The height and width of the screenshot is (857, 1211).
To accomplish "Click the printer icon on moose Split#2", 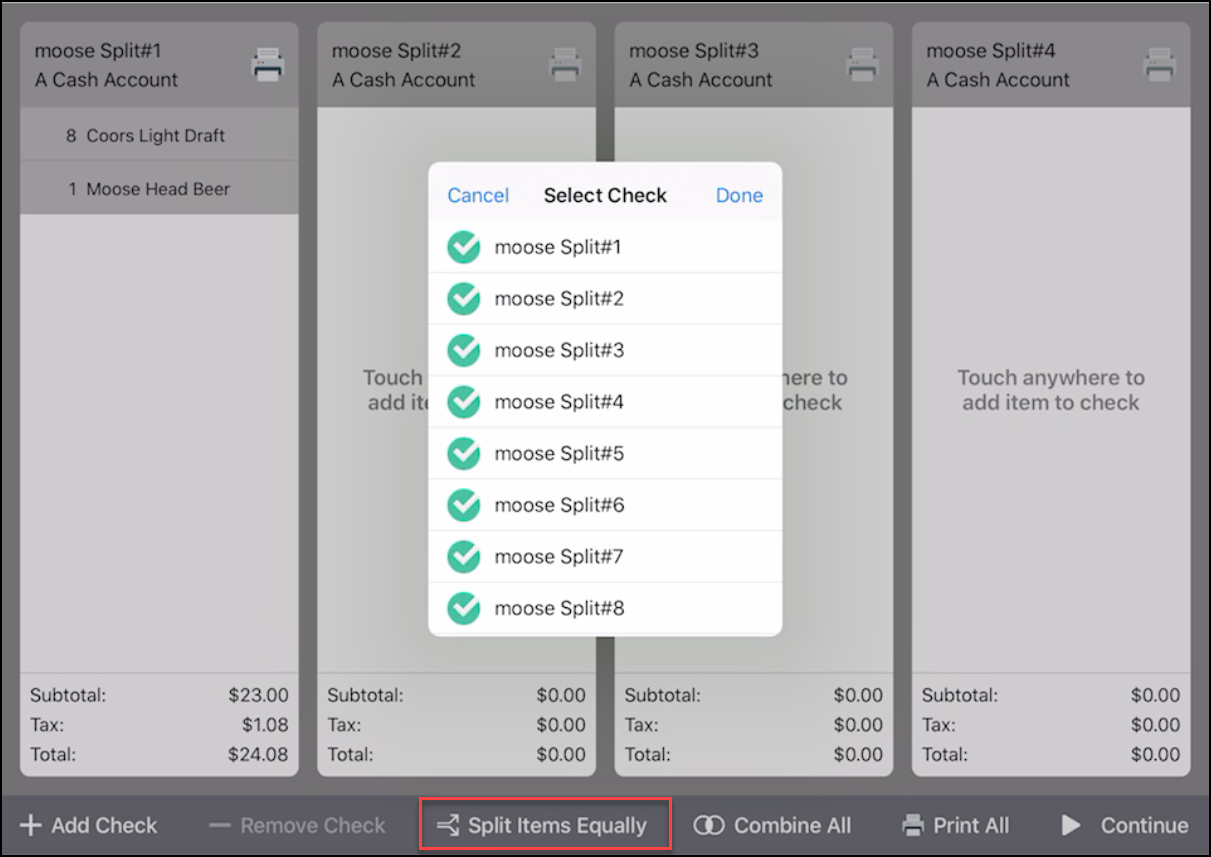I will point(565,65).
